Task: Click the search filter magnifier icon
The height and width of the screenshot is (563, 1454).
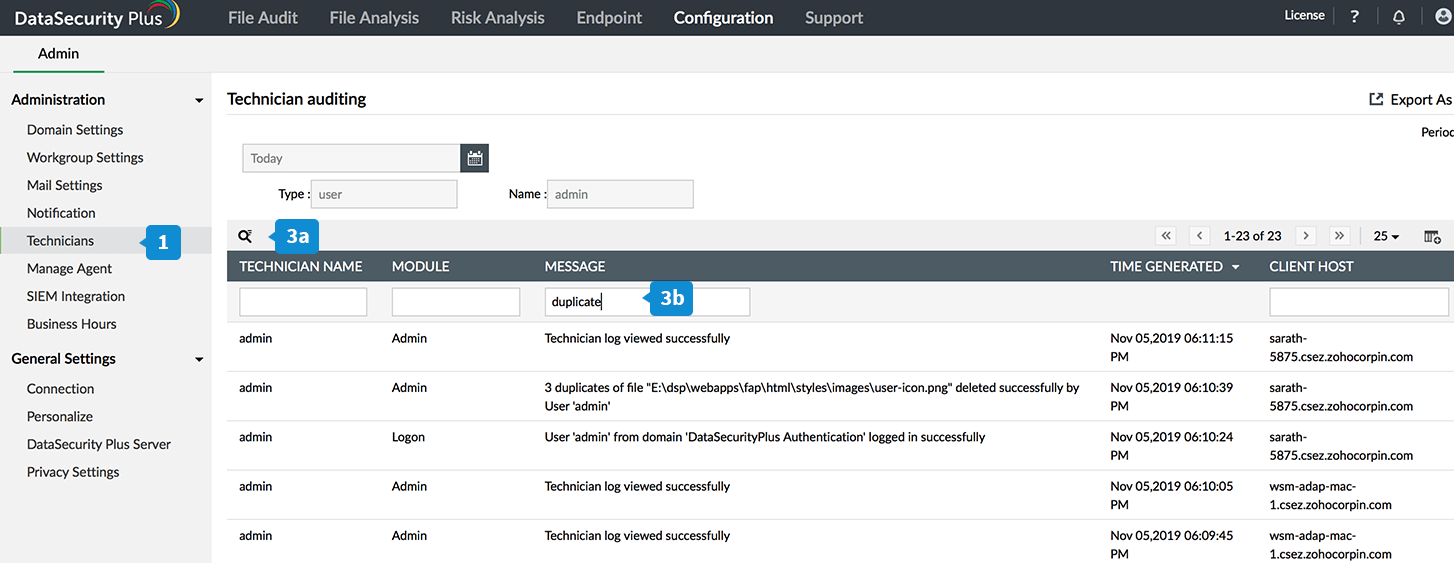Action: pyautogui.click(x=245, y=237)
